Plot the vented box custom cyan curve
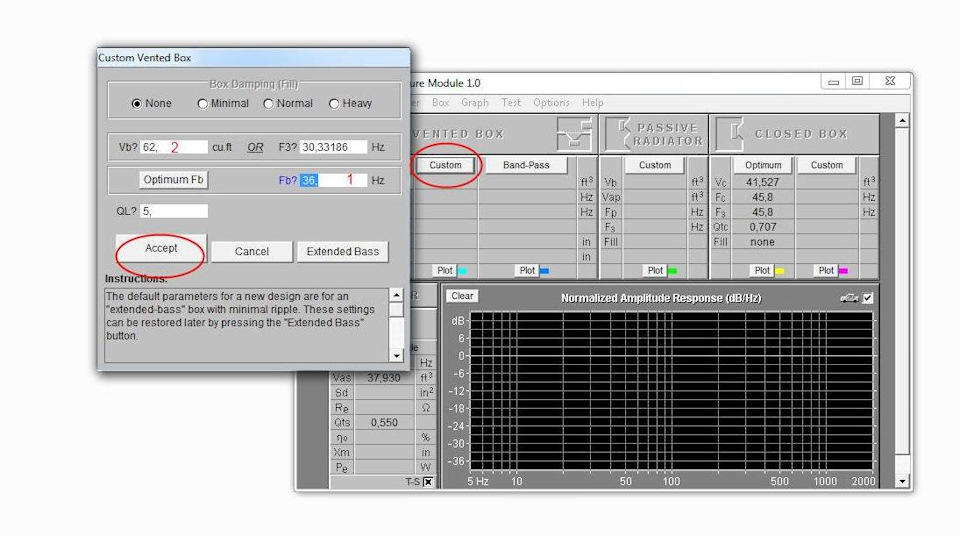This screenshot has height=536, width=960. pos(444,270)
